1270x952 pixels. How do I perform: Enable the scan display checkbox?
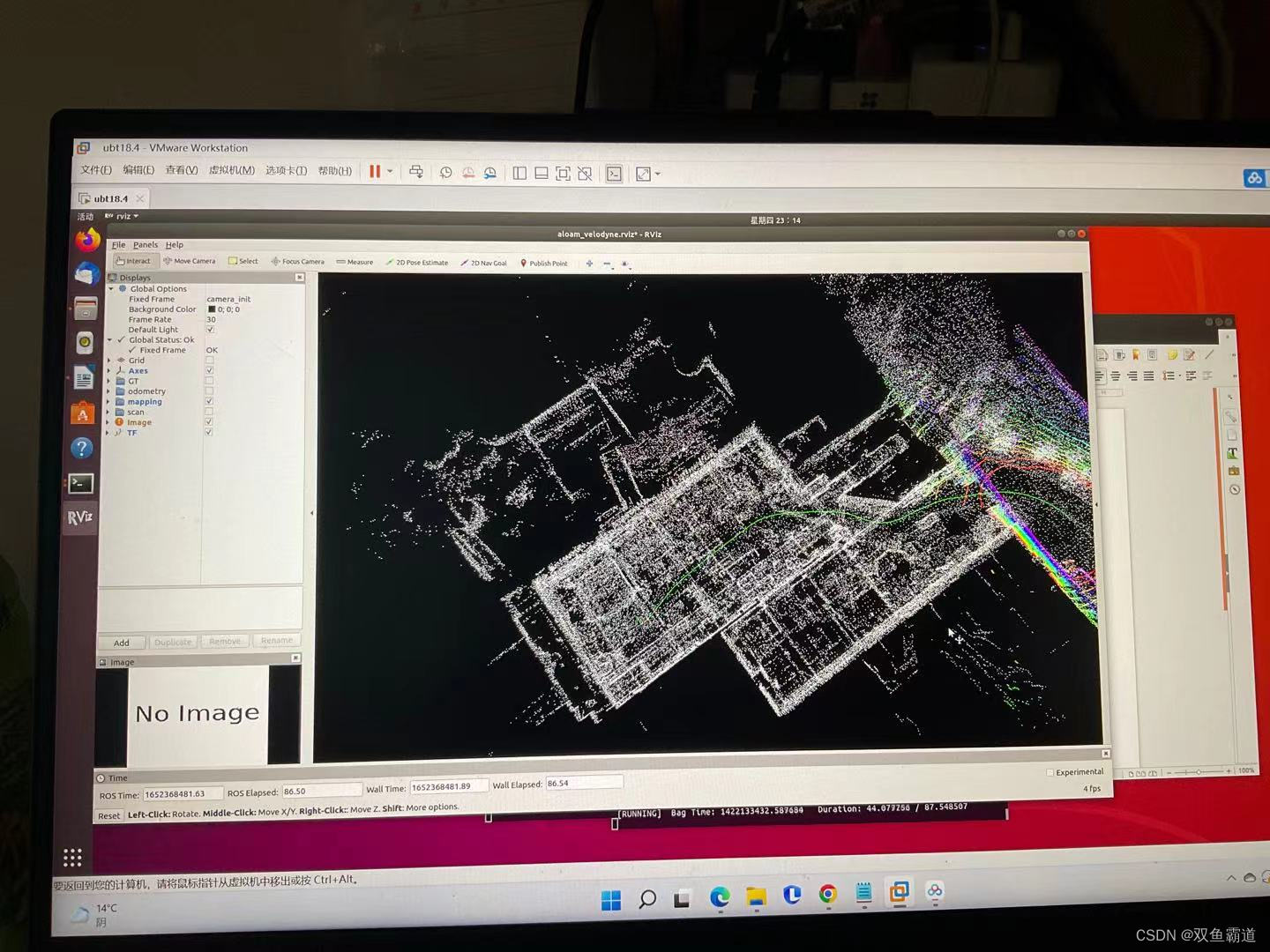209,412
